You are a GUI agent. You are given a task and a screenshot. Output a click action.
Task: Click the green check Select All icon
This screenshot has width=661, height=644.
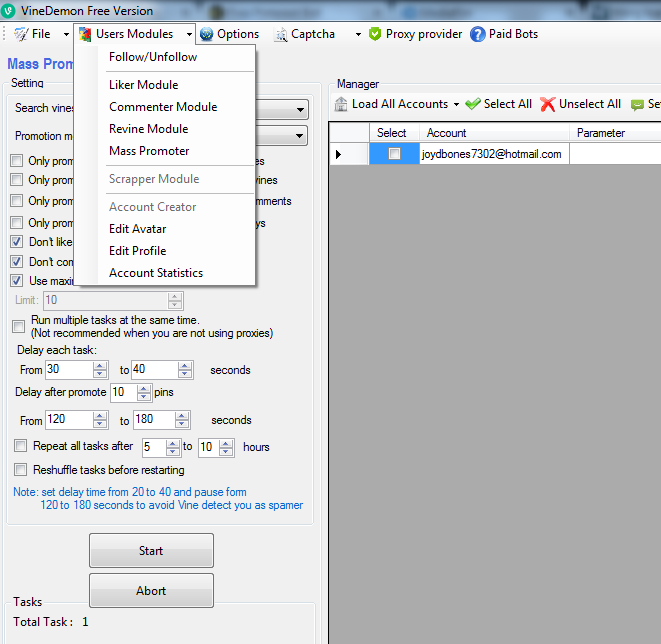coord(473,104)
